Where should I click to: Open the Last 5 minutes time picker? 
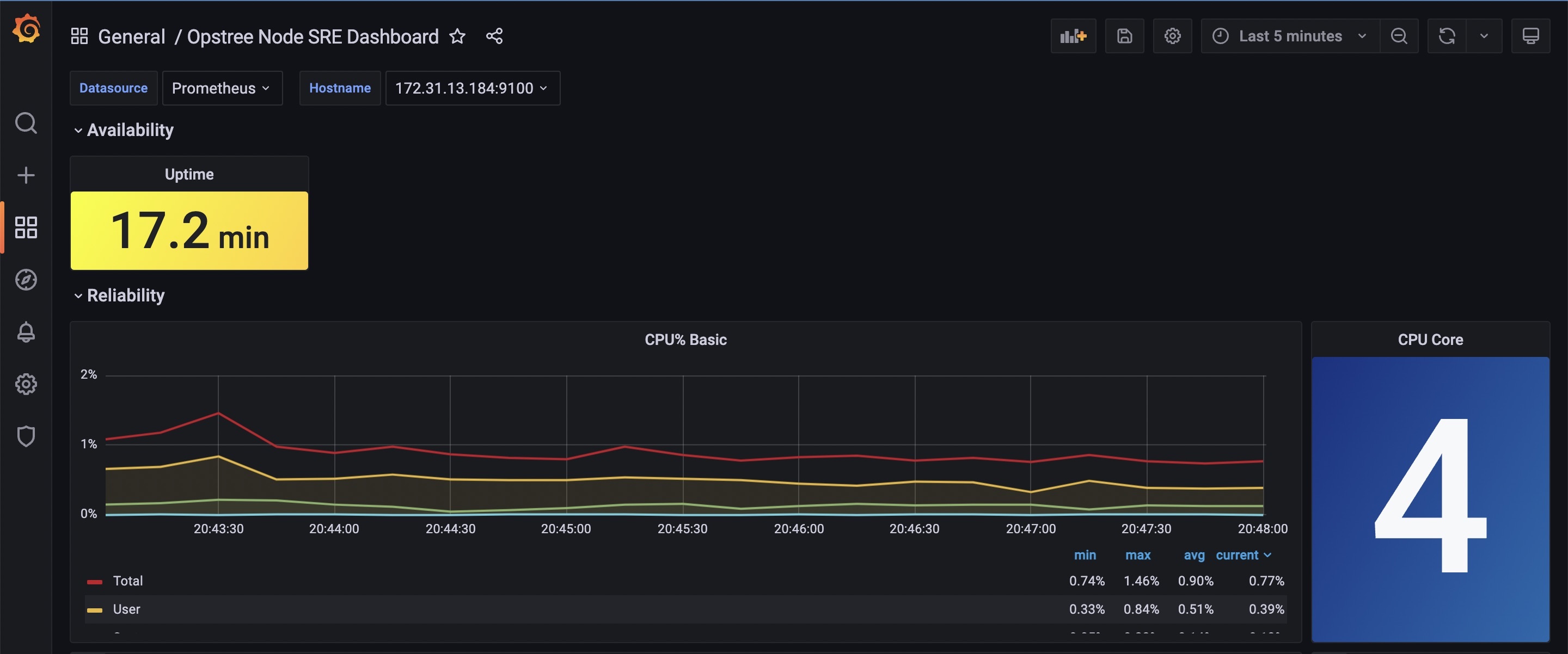(x=1289, y=36)
